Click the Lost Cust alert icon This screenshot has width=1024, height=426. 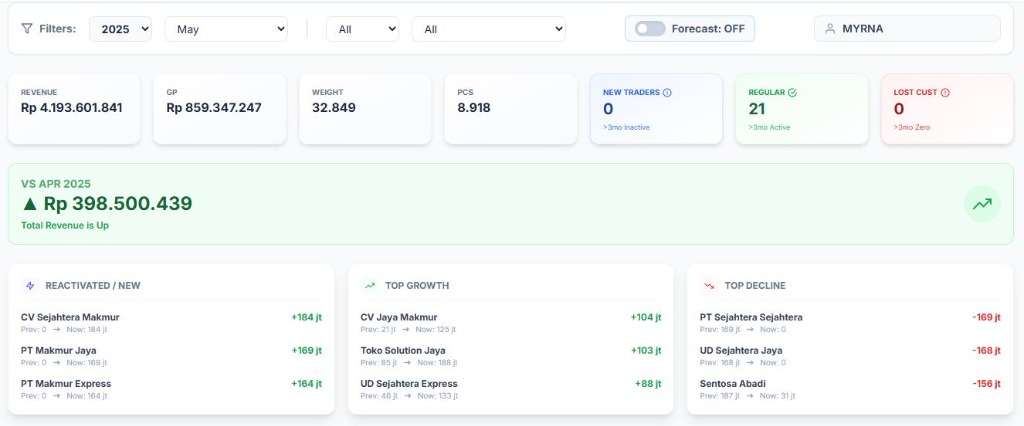click(945, 92)
